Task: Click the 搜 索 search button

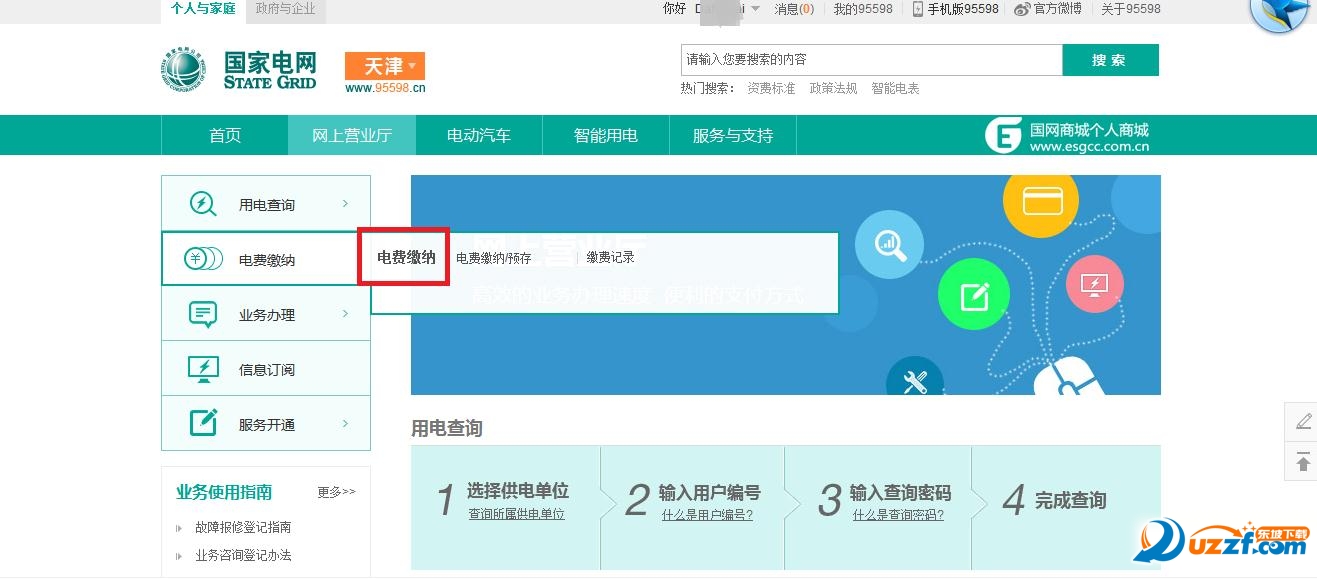Action: 1110,59
